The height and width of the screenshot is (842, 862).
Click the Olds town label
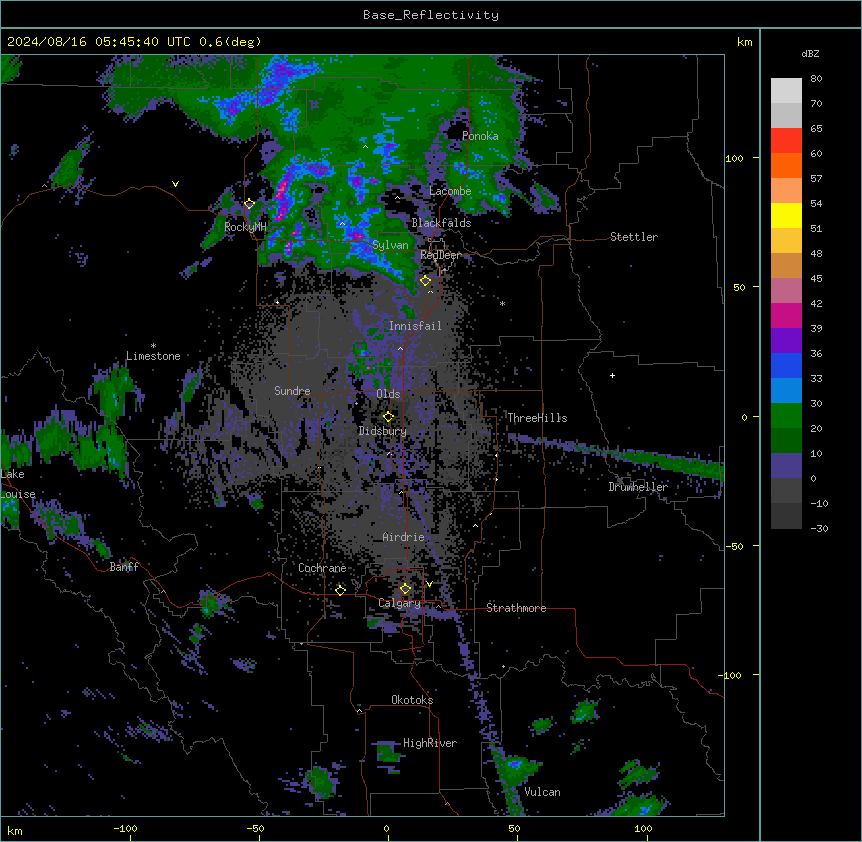[x=388, y=394]
